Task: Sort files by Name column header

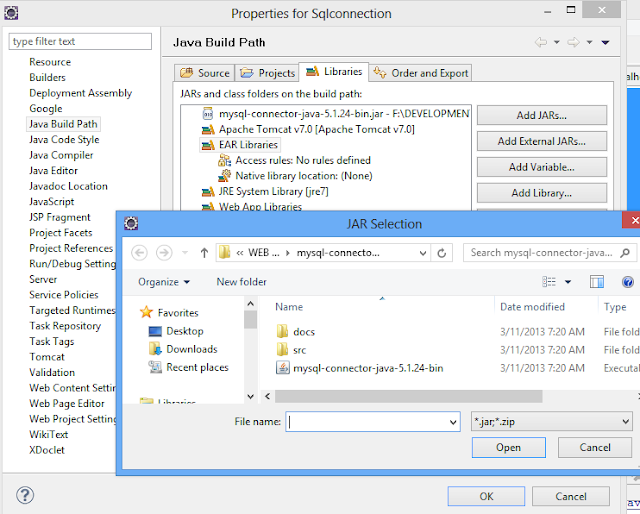Action: [x=289, y=307]
